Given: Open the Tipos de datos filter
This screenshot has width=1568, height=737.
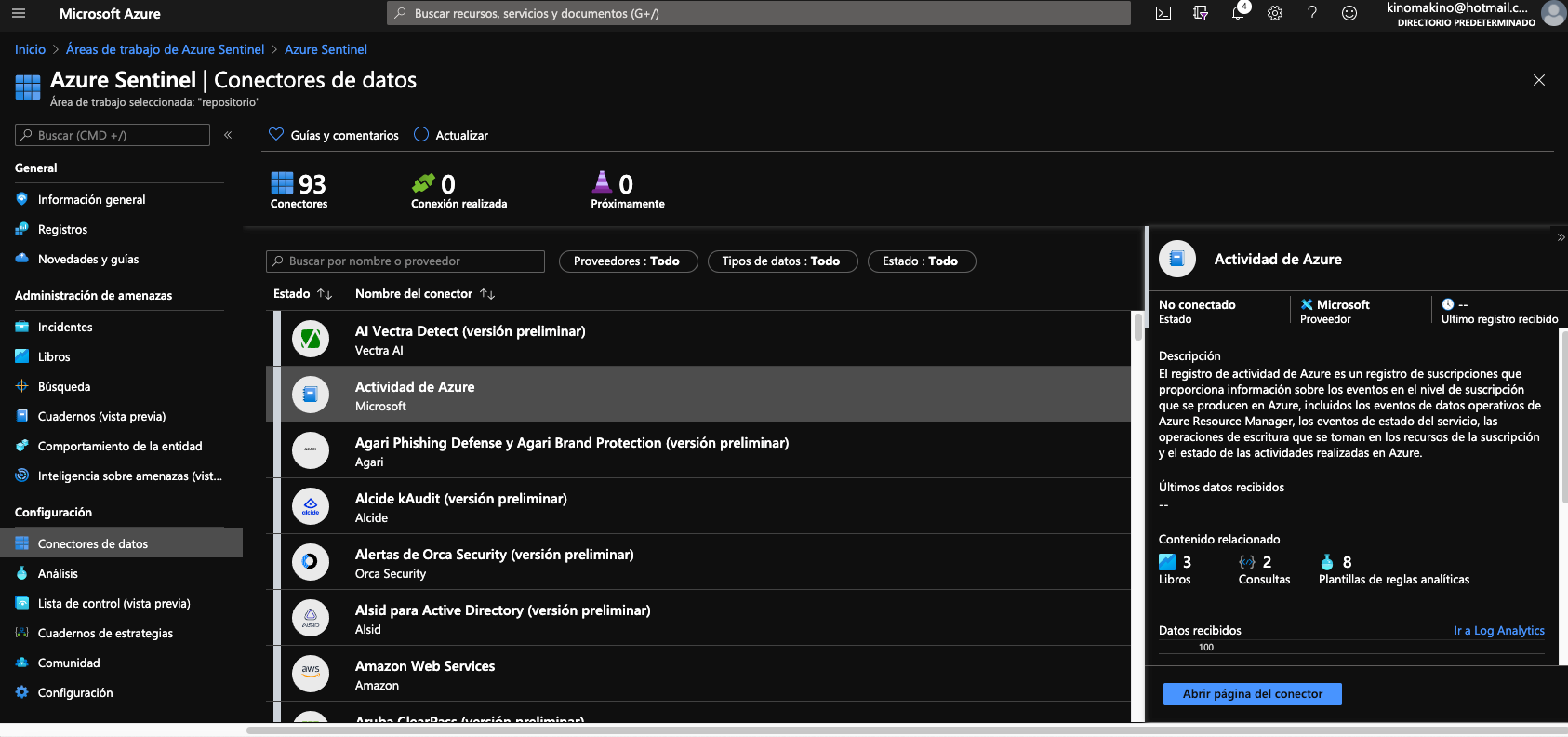Looking at the screenshot, I should (781, 261).
